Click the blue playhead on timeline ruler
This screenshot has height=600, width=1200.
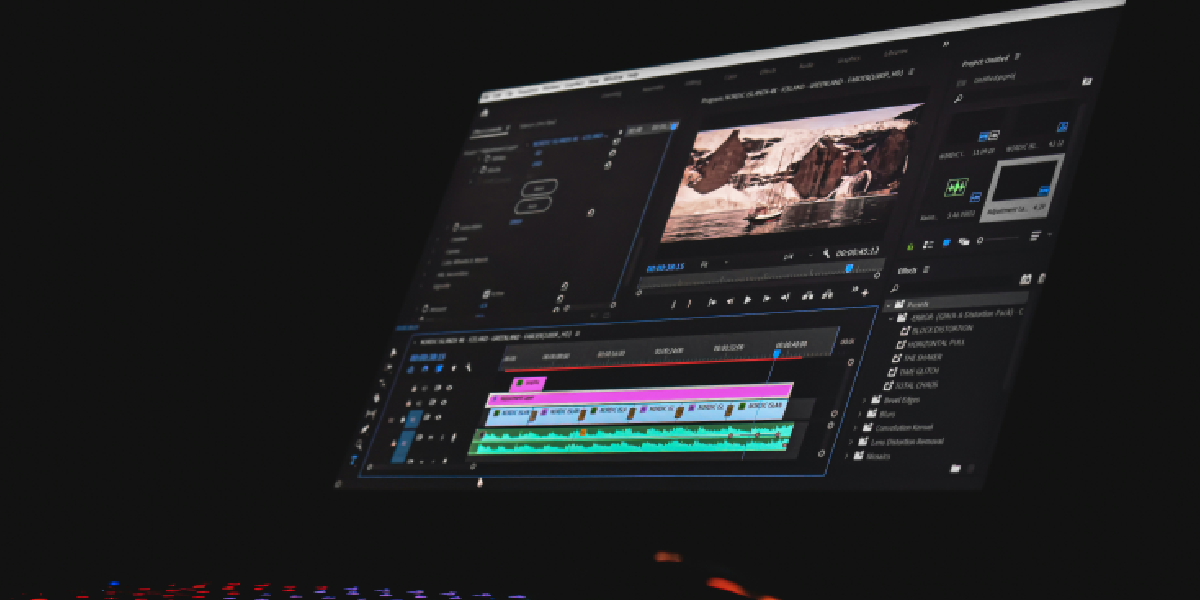click(777, 352)
